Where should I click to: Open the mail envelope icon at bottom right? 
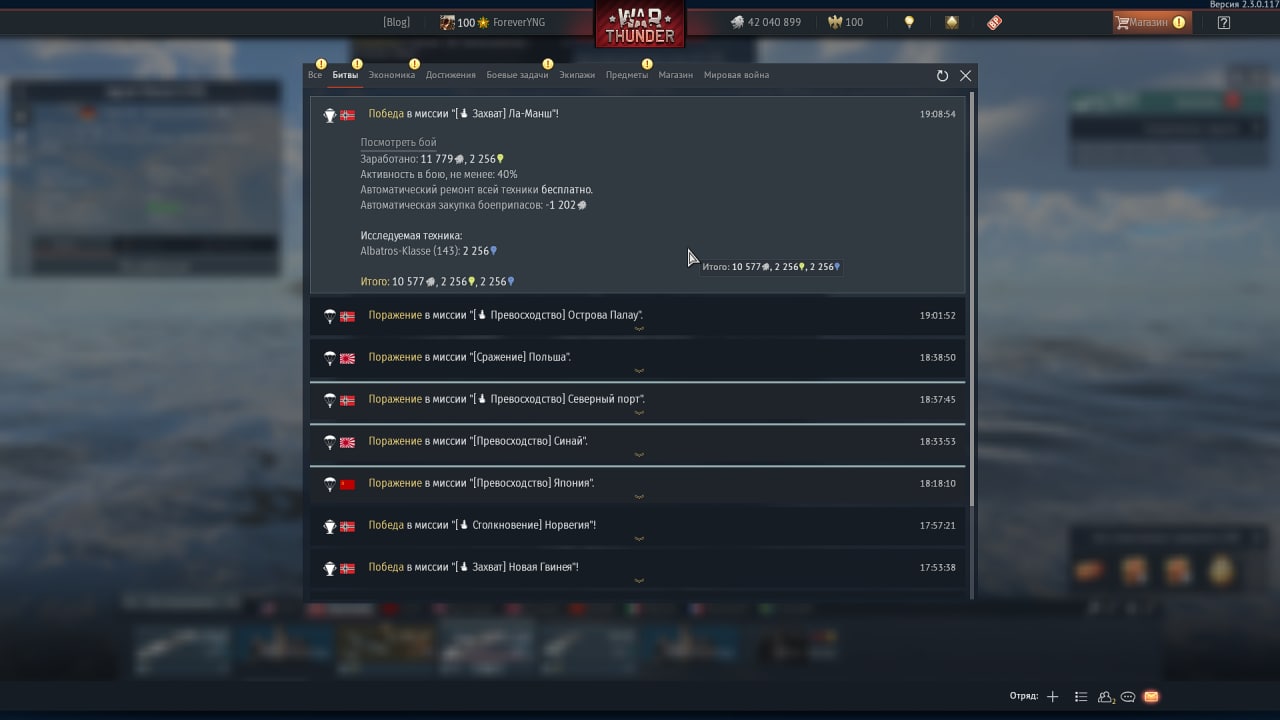(1151, 697)
